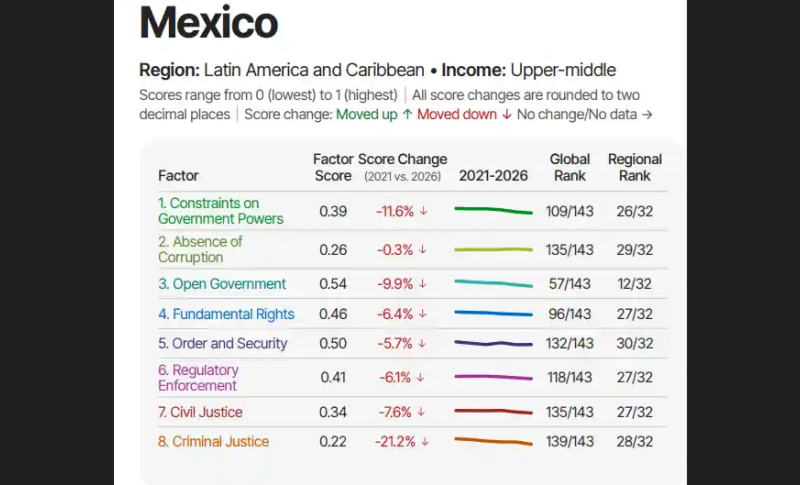The height and width of the screenshot is (485, 800).
Task: Select the Order and Security factor
Action: pos(222,343)
